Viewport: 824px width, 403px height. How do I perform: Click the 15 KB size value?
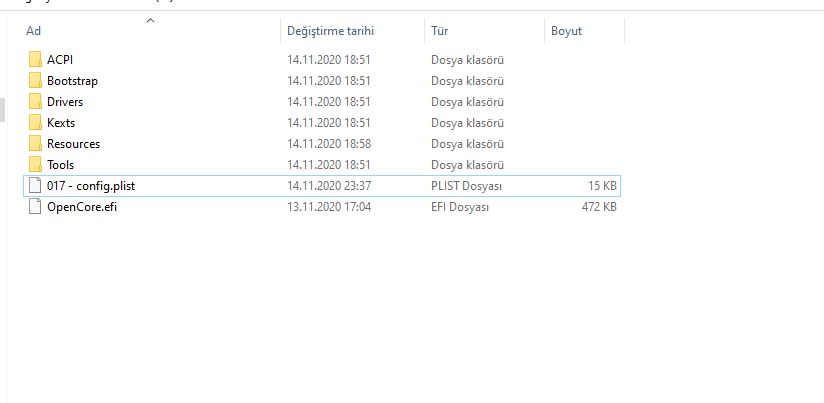pyautogui.click(x=602, y=186)
